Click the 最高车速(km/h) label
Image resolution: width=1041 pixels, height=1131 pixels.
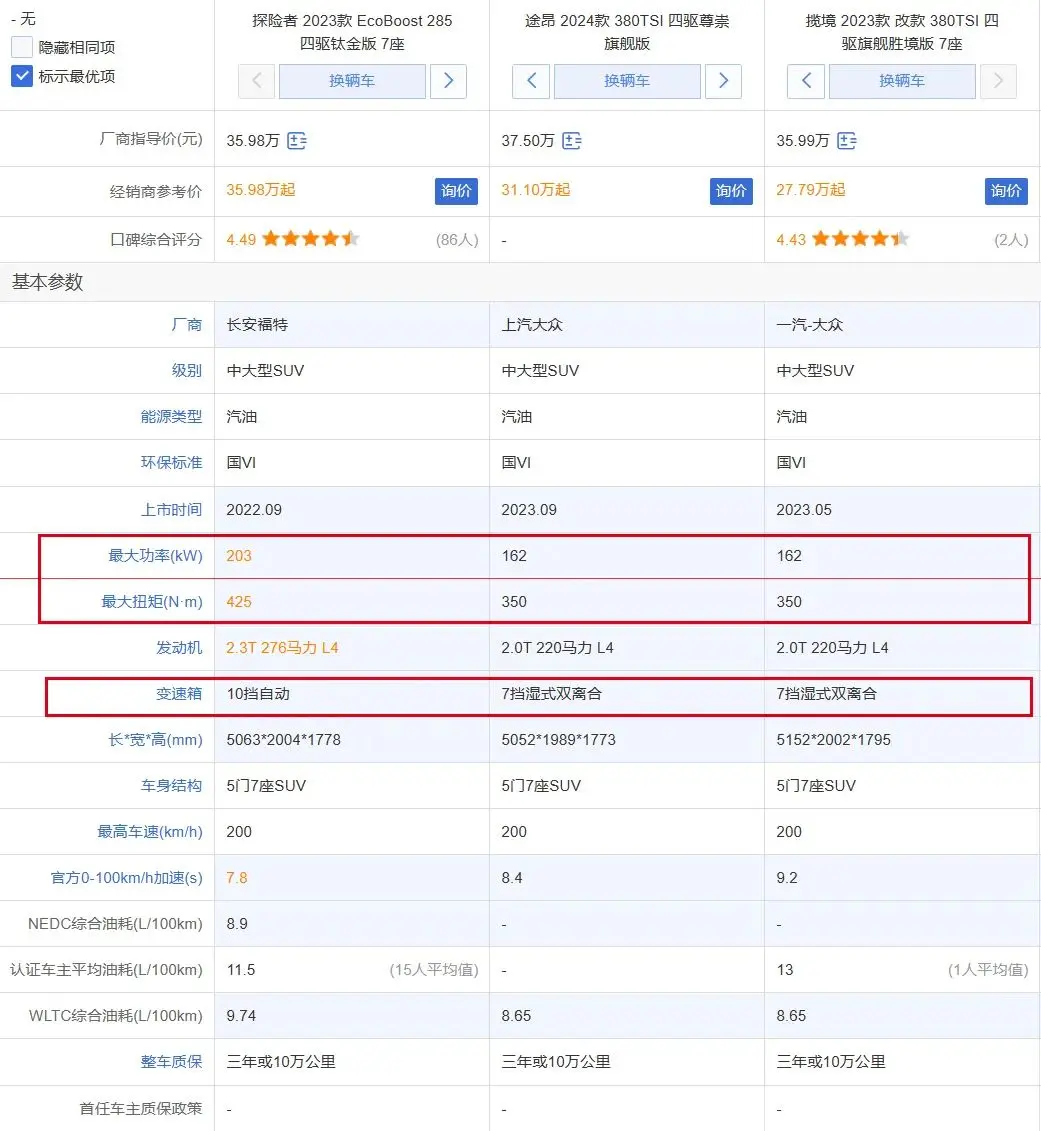(150, 832)
